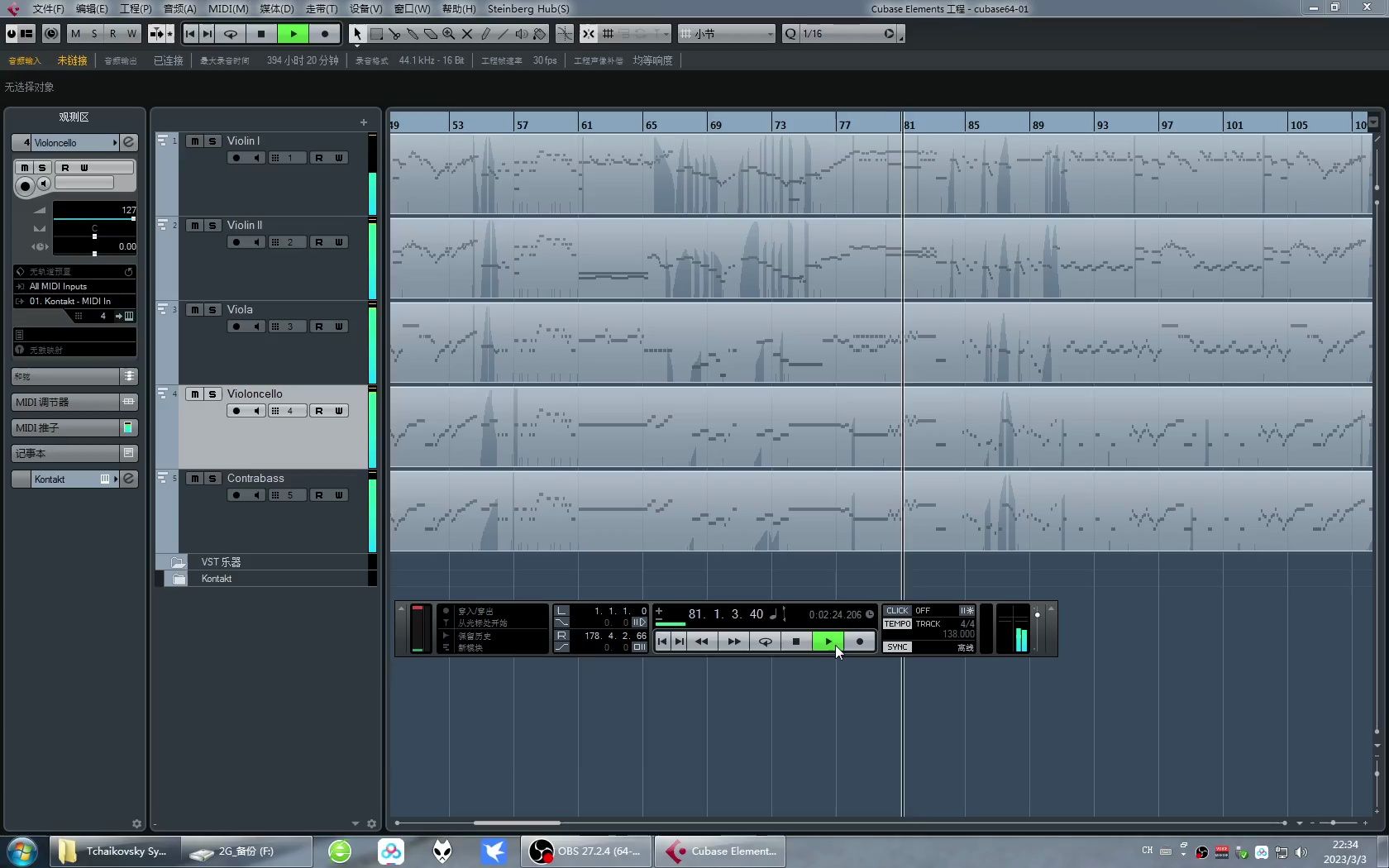Add track with plus button
Image resolution: width=1389 pixels, height=868 pixels.
(x=364, y=122)
